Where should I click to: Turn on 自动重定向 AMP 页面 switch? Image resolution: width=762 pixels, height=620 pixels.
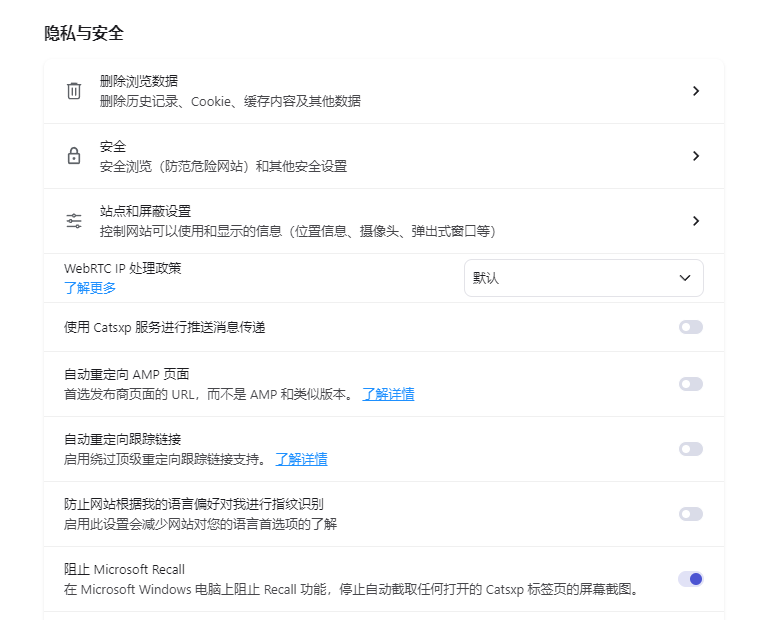(x=690, y=384)
